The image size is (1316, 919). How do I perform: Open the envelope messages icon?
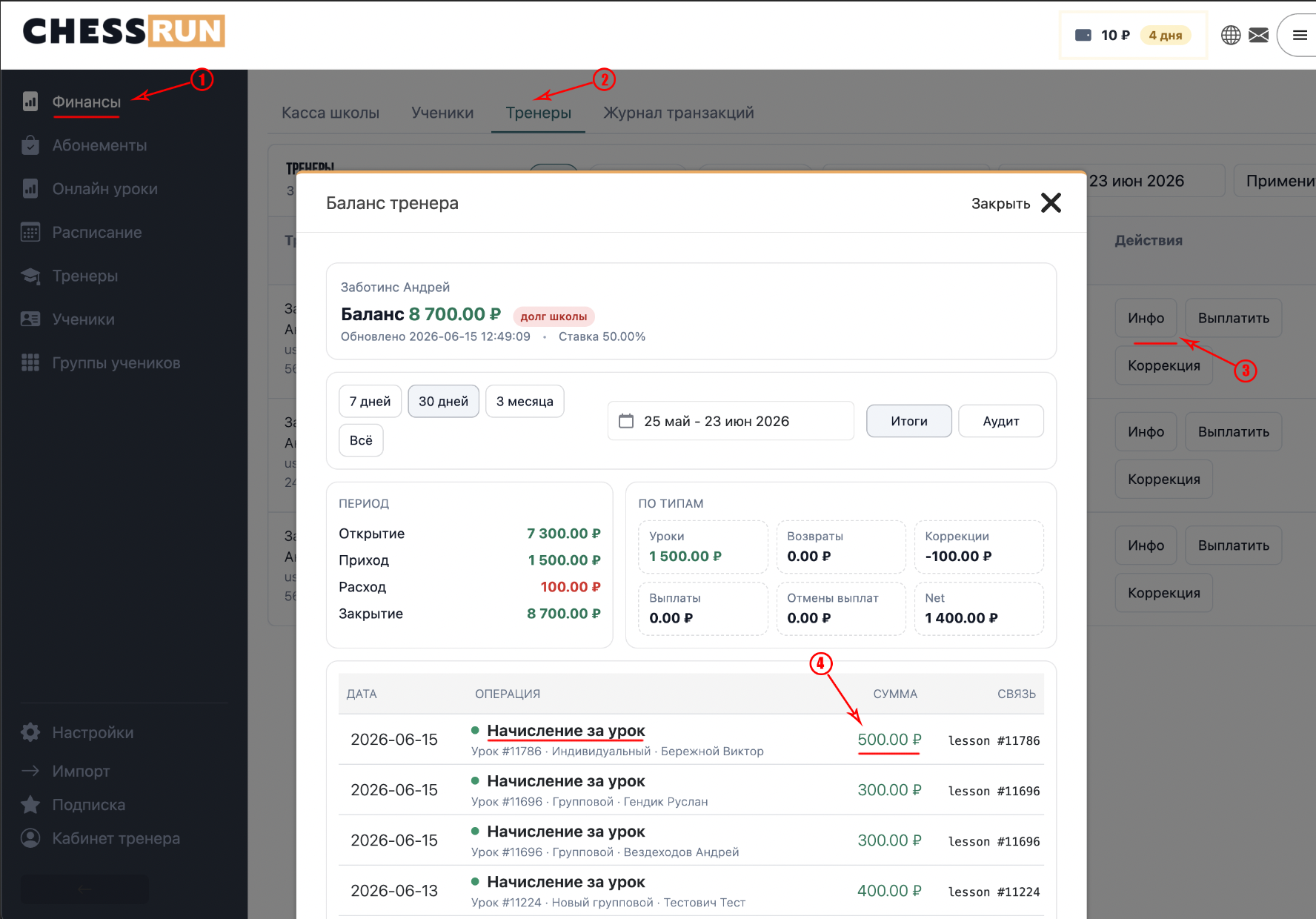pos(1259,35)
